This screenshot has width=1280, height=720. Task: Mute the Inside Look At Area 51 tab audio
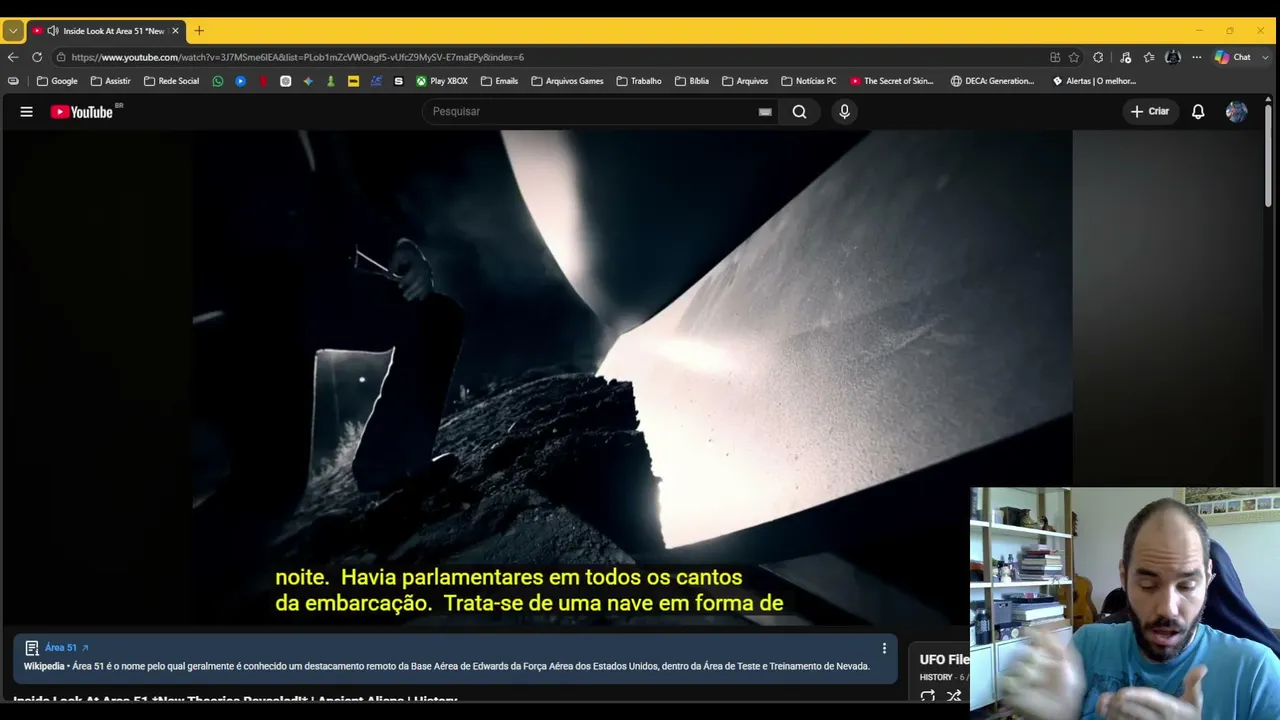pos(52,31)
